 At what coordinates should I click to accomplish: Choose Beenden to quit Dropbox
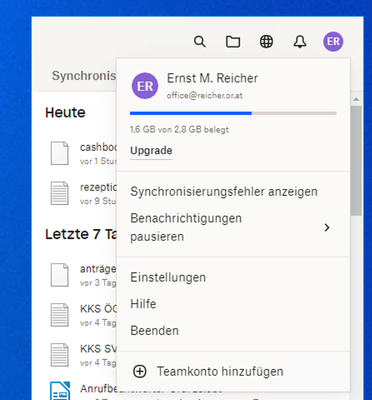[x=154, y=331]
